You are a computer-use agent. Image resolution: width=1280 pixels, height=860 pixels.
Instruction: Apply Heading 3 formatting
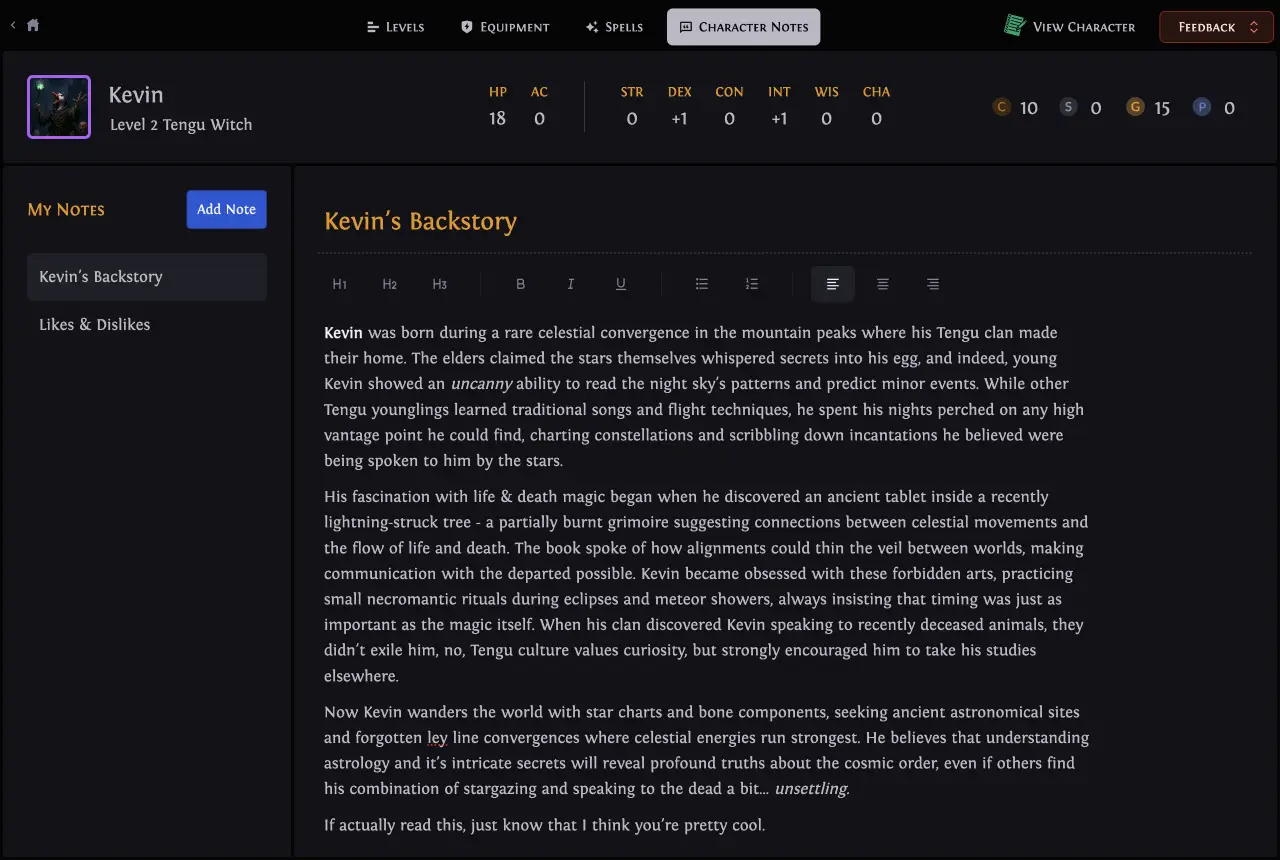pos(440,284)
